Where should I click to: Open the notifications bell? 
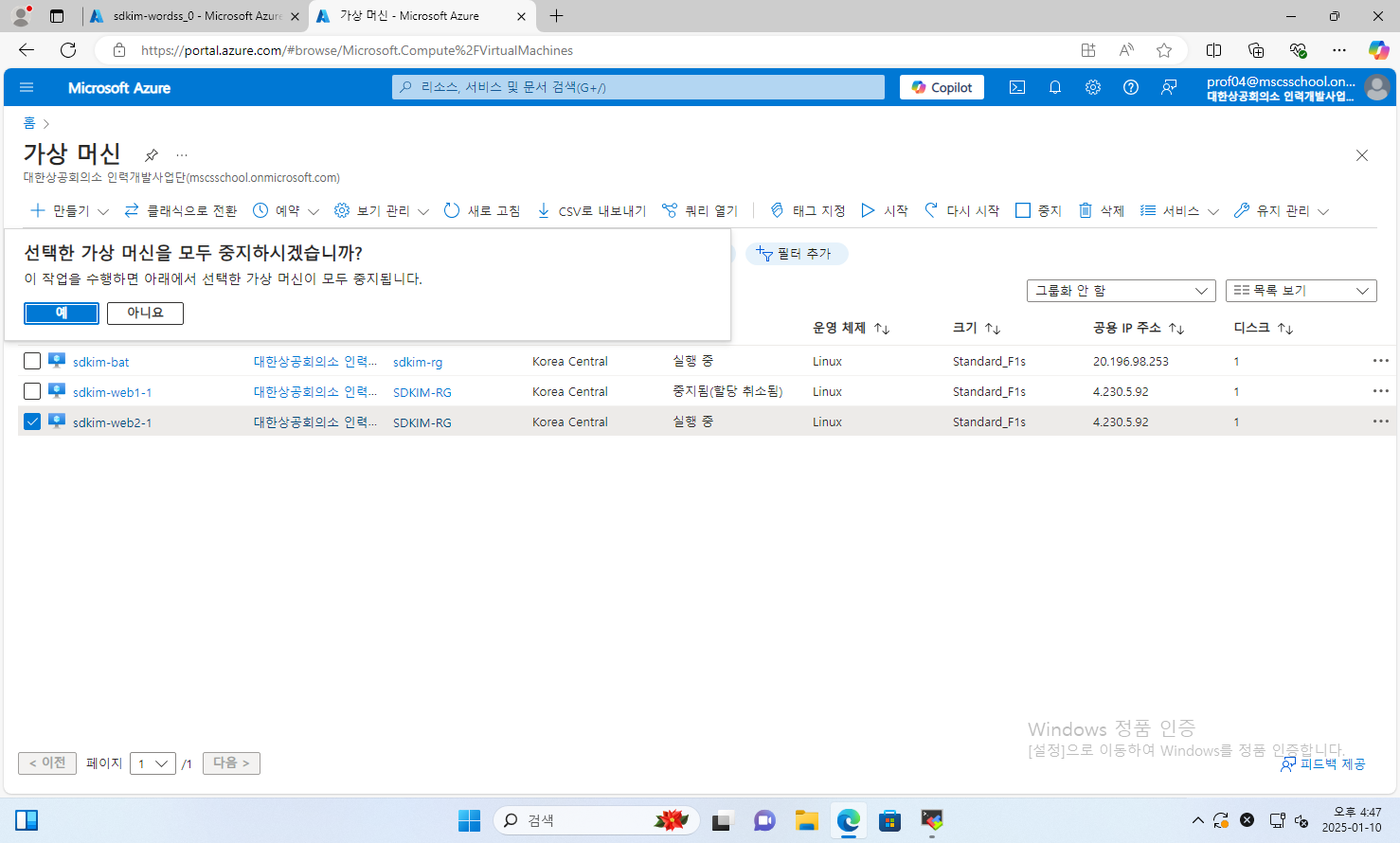click(1055, 87)
